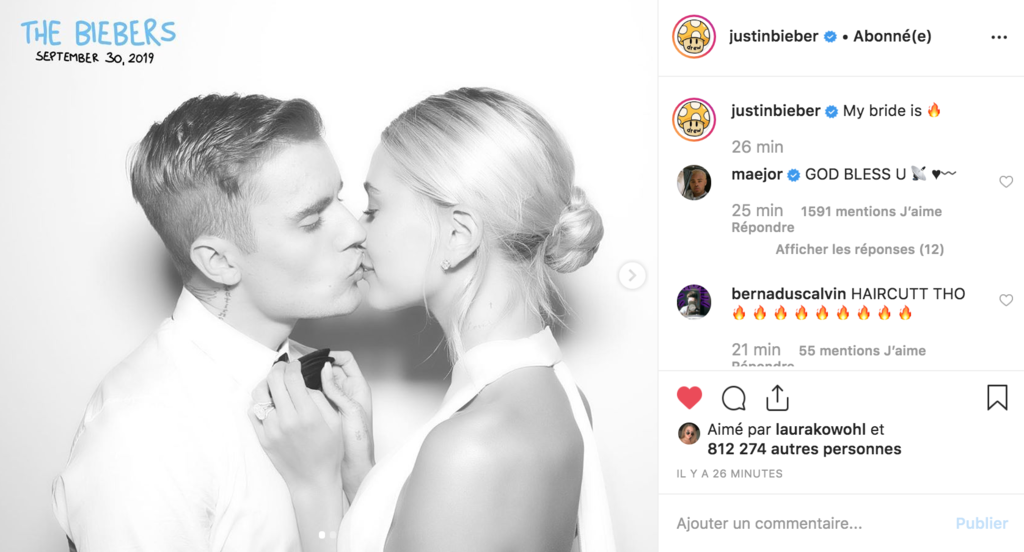This screenshot has width=1024, height=552.
Task: Select the second carousel dot indicator
Action: [333, 535]
